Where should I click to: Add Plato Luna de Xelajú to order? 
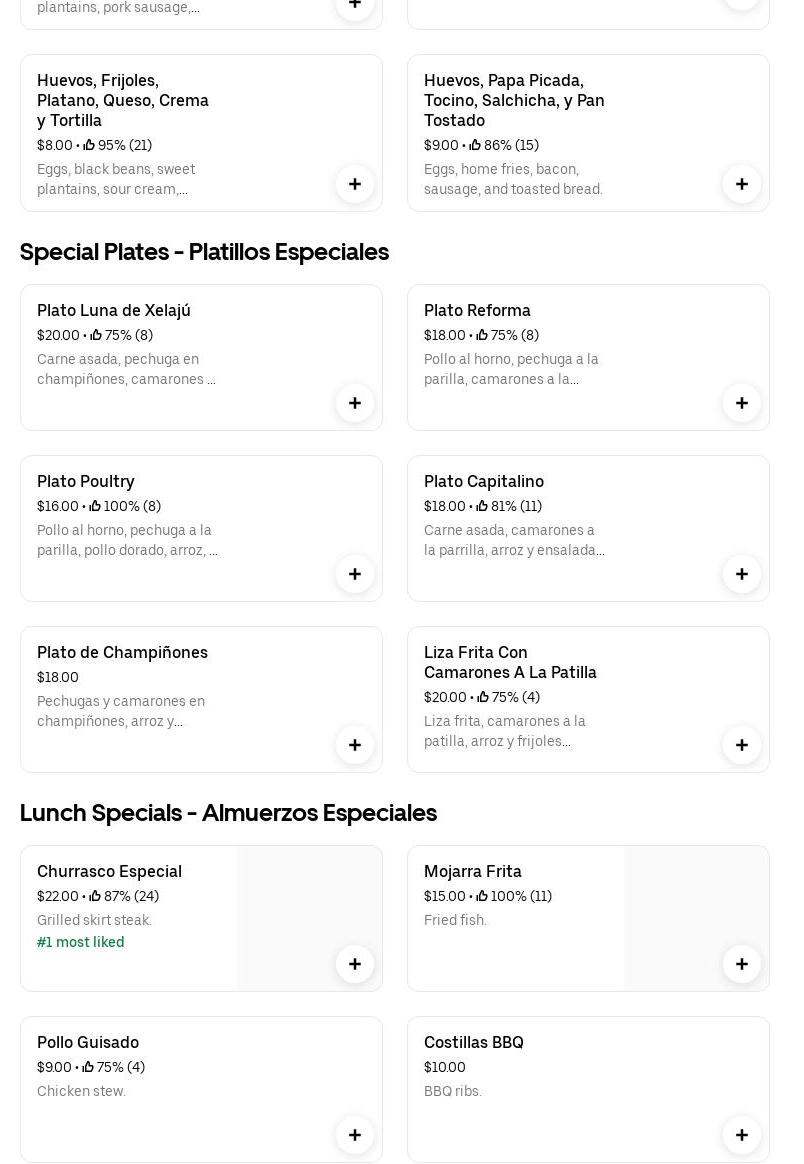click(x=355, y=403)
